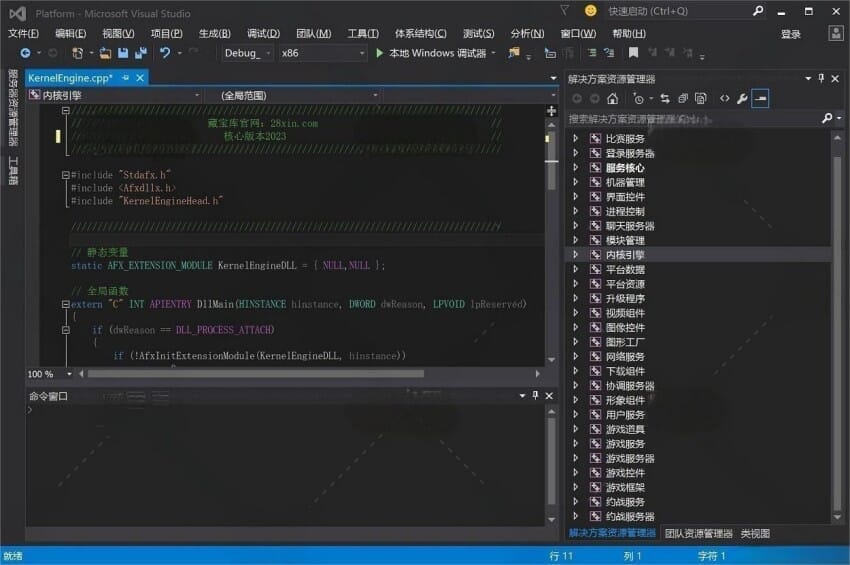Open the Debug configuration dropdown
The width and height of the screenshot is (850, 565).
247,53
